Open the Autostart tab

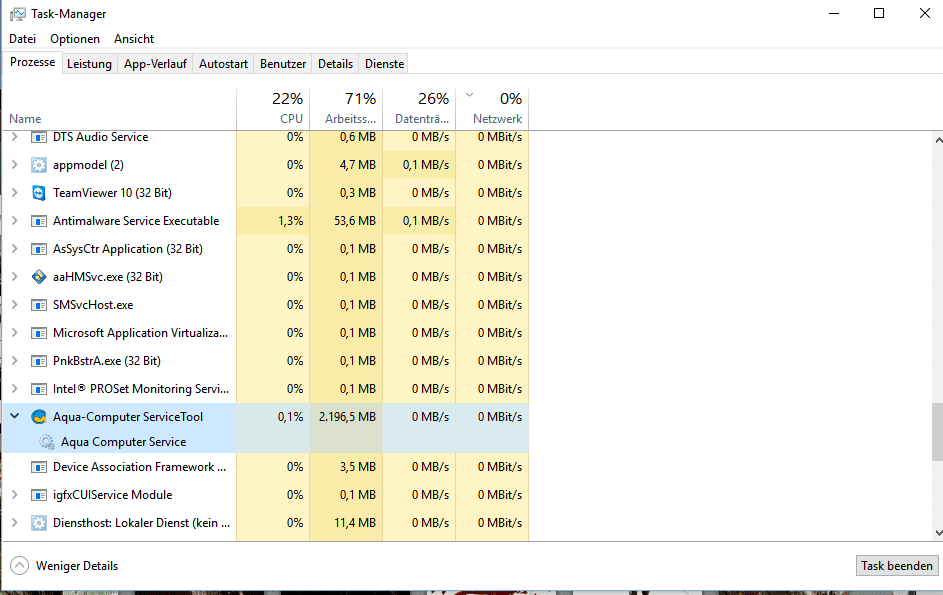(x=223, y=64)
